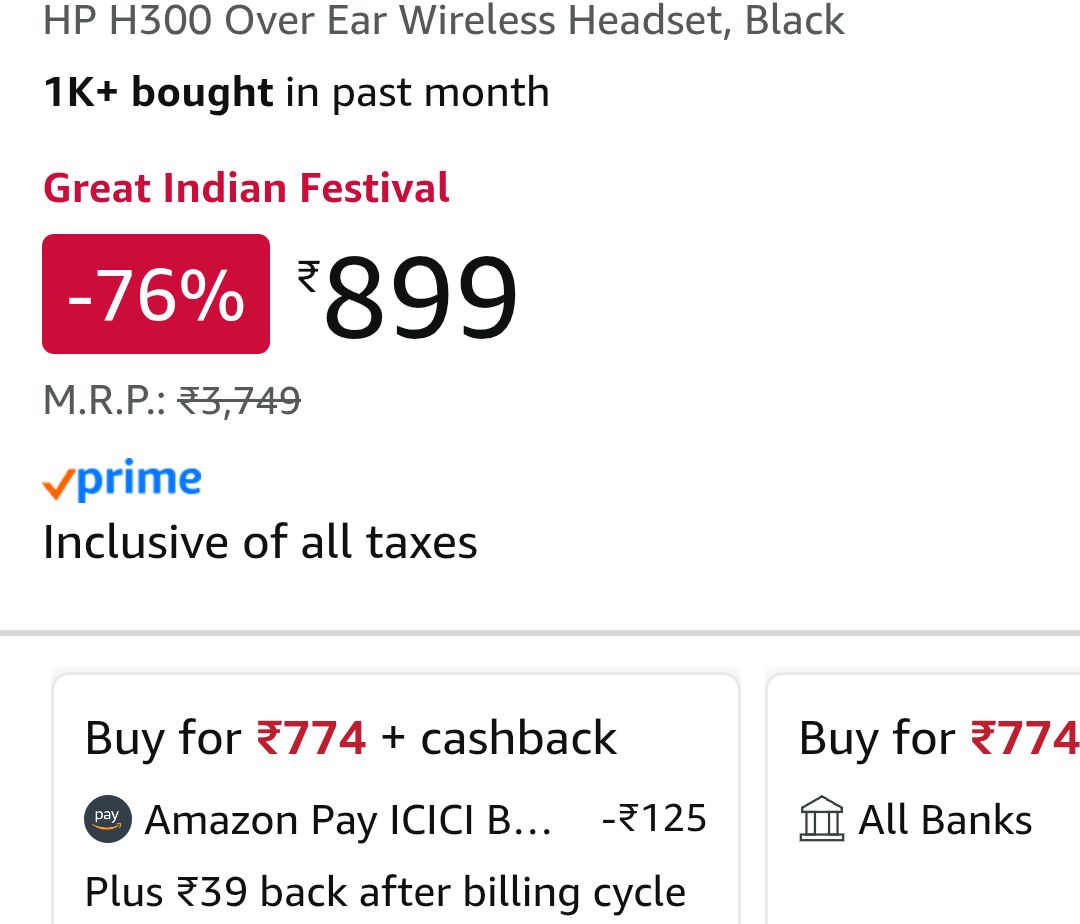
Task: Tap the M.R.P. label
Action: (105, 401)
